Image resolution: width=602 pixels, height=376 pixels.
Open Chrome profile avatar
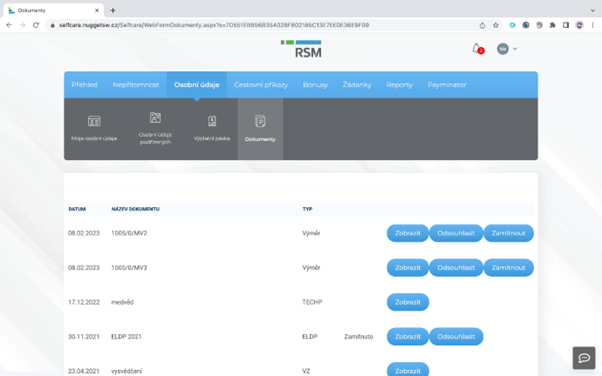(579, 25)
